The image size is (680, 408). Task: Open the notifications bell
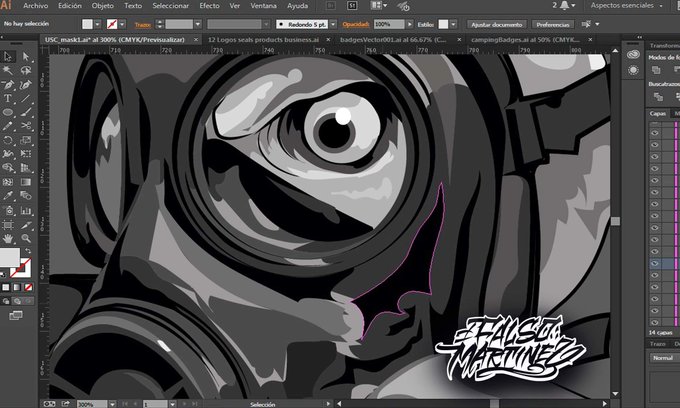coord(564,5)
